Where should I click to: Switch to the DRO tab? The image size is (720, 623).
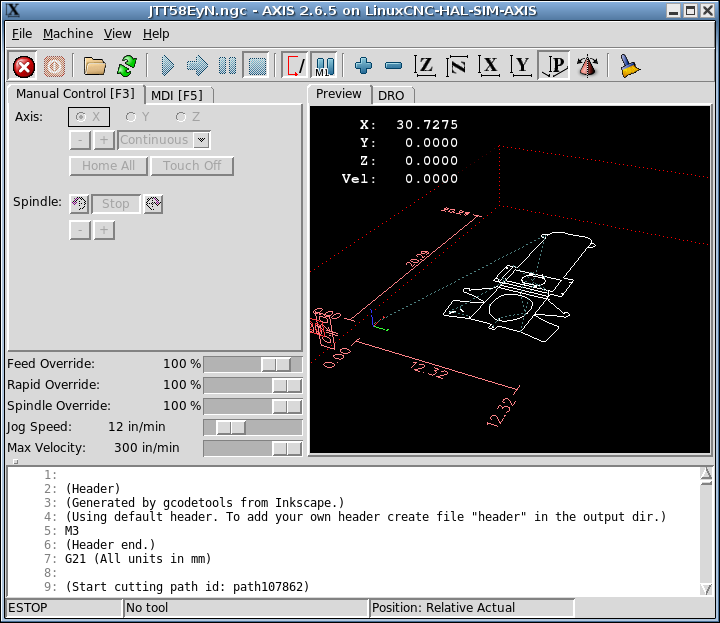pos(391,95)
